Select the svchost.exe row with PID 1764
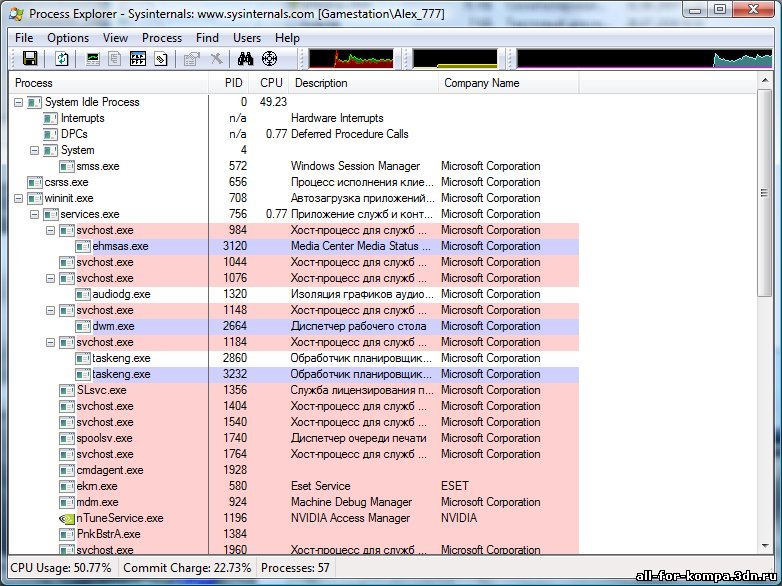782x586 pixels. click(x=294, y=455)
